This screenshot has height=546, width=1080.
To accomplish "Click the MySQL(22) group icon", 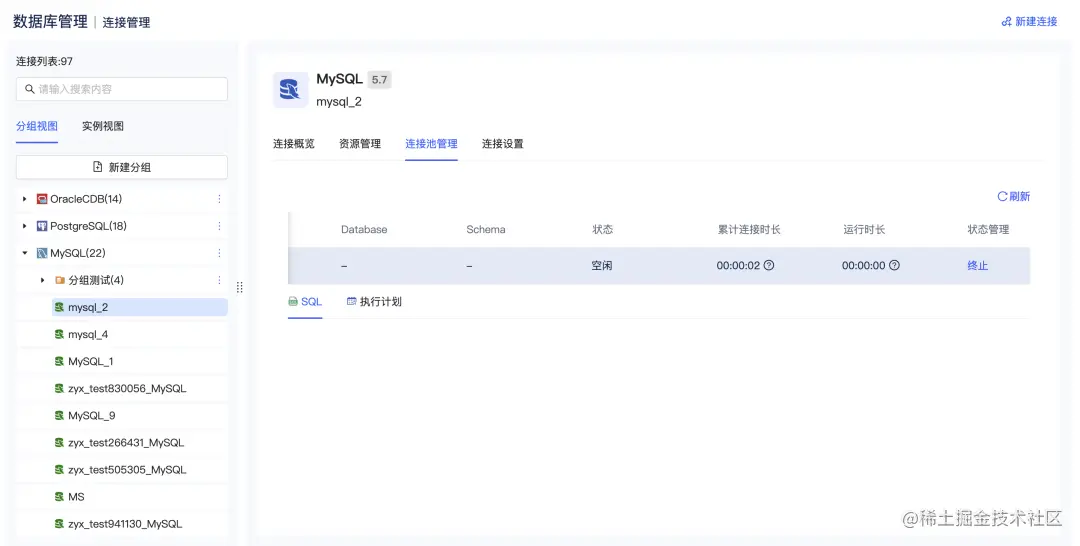I will [42, 253].
